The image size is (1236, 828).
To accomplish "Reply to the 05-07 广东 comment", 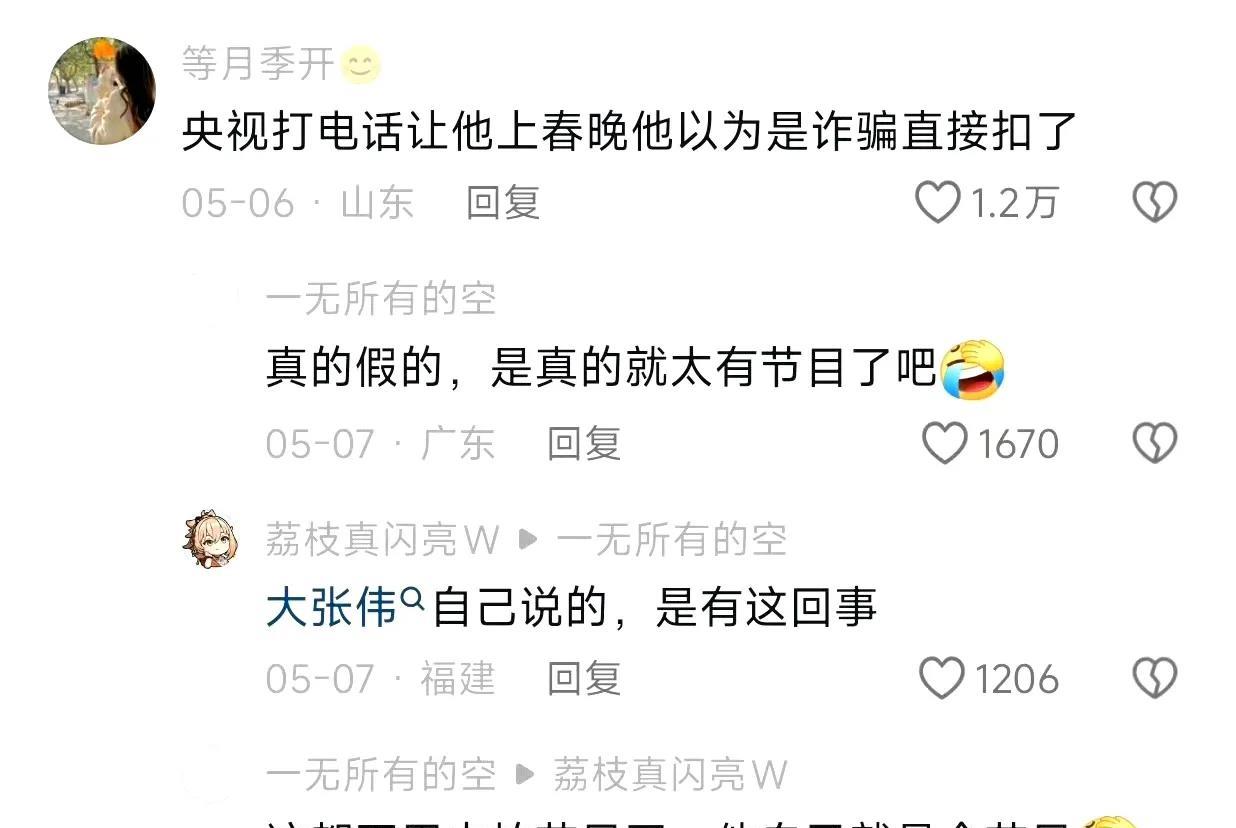I will point(584,443).
